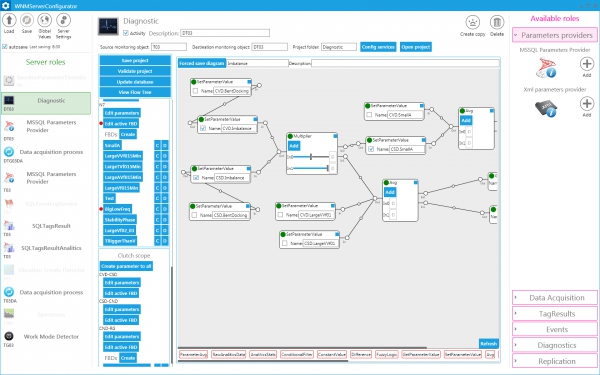
Task: Expand the Data Acquisition roles section
Action: tap(555, 298)
